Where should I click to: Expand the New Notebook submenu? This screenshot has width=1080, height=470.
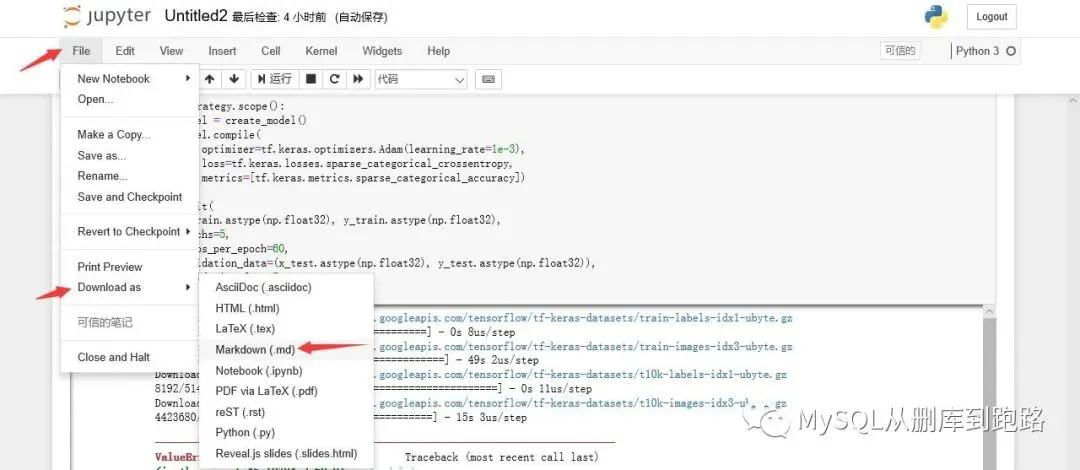130,79
